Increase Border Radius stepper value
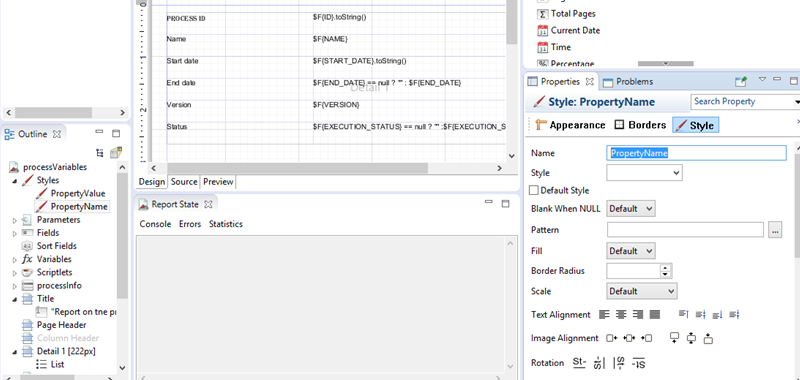Image resolution: width=800 pixels, height=380 pixels. 665,267
